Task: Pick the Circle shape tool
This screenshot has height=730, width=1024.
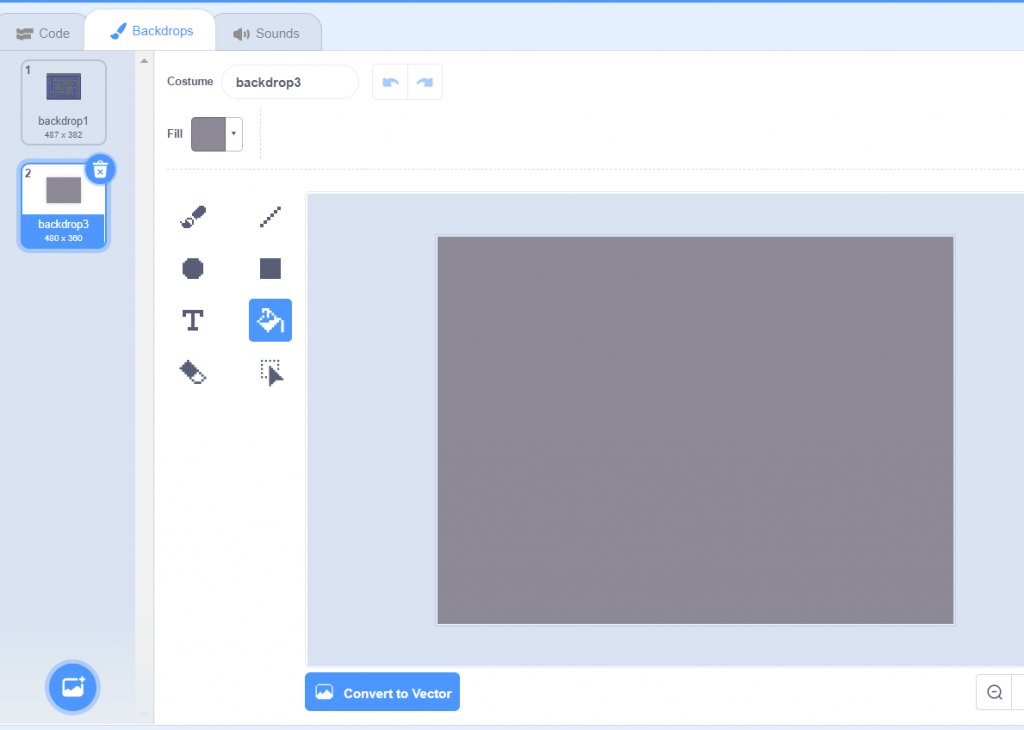Action: [193, 268]
